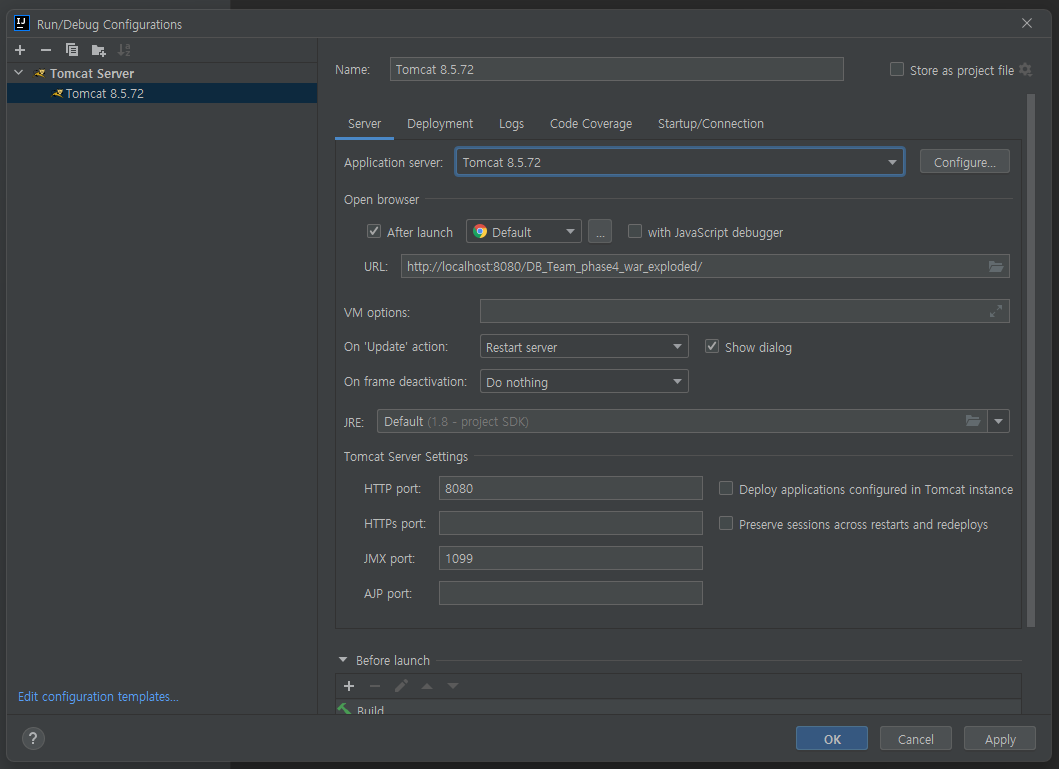
Task: Select Tomcat 8.5.72 in the configuration tree
Action: [162, 93]
